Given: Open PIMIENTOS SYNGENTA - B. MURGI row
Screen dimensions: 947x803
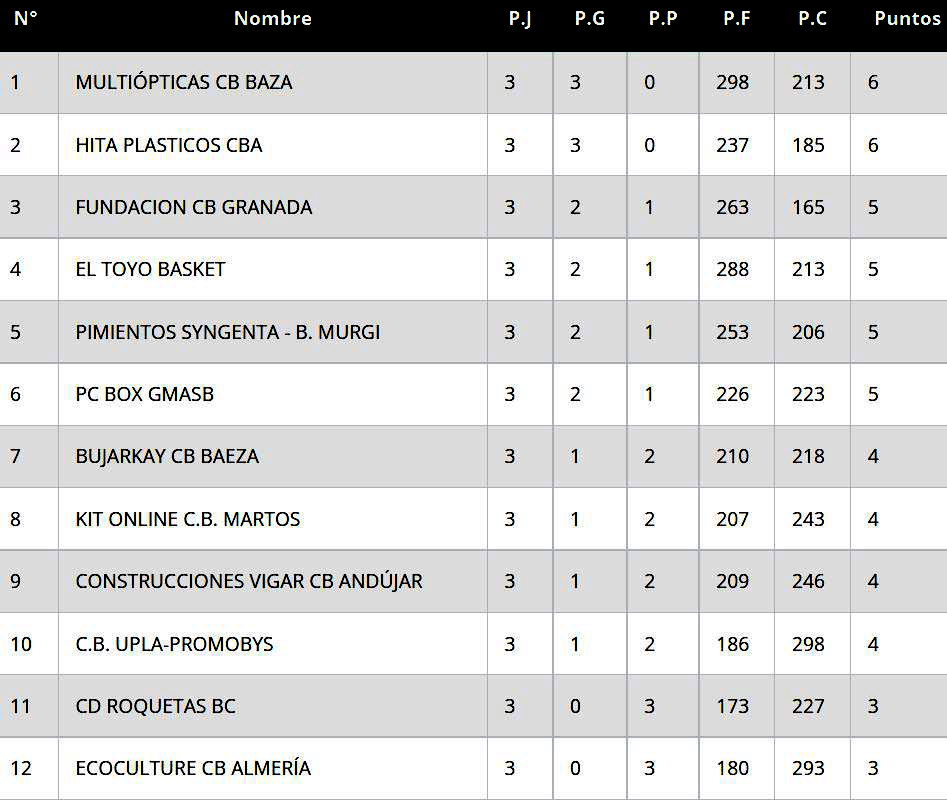Looking at the screenshot, I should [228, 332].
